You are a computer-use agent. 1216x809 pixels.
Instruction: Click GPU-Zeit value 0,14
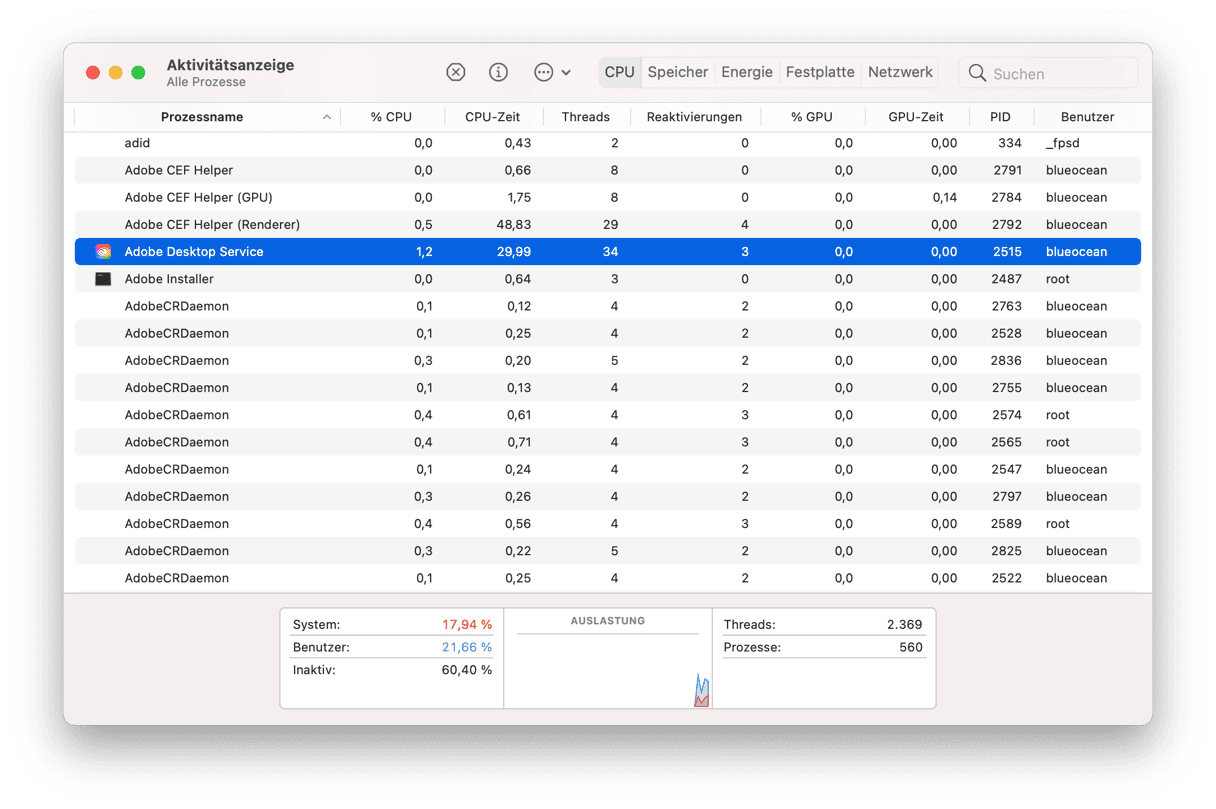[944, 197]
